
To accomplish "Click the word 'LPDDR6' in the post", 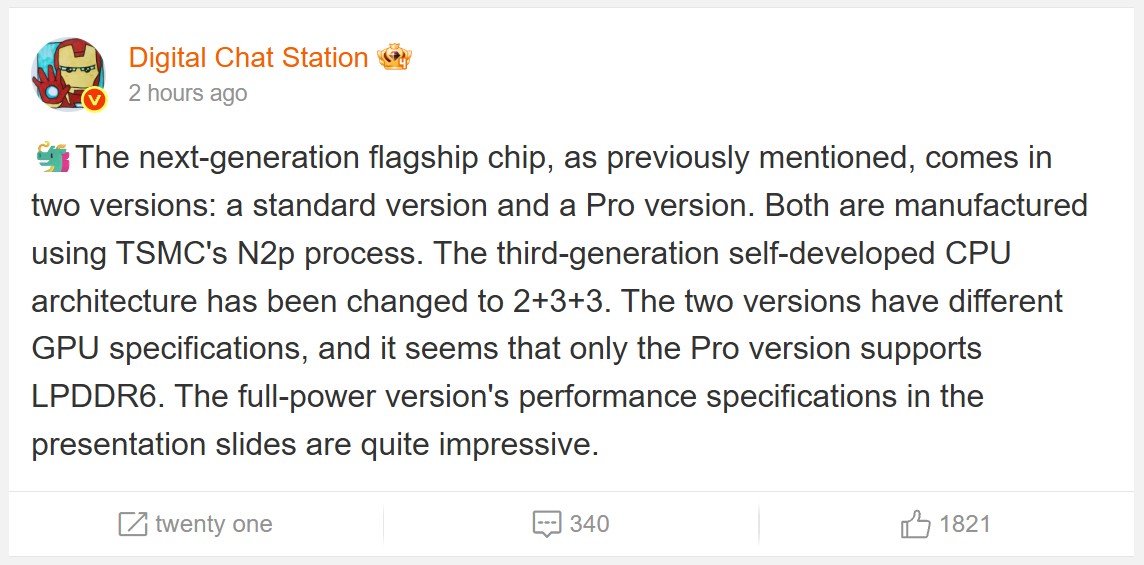I will point(93,397).
